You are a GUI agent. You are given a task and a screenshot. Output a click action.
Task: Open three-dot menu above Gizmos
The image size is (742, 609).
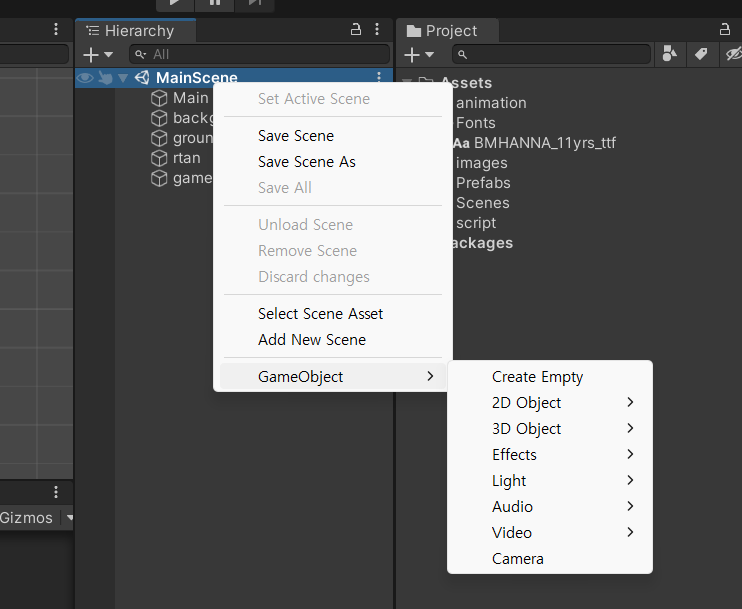click(56, 492)
